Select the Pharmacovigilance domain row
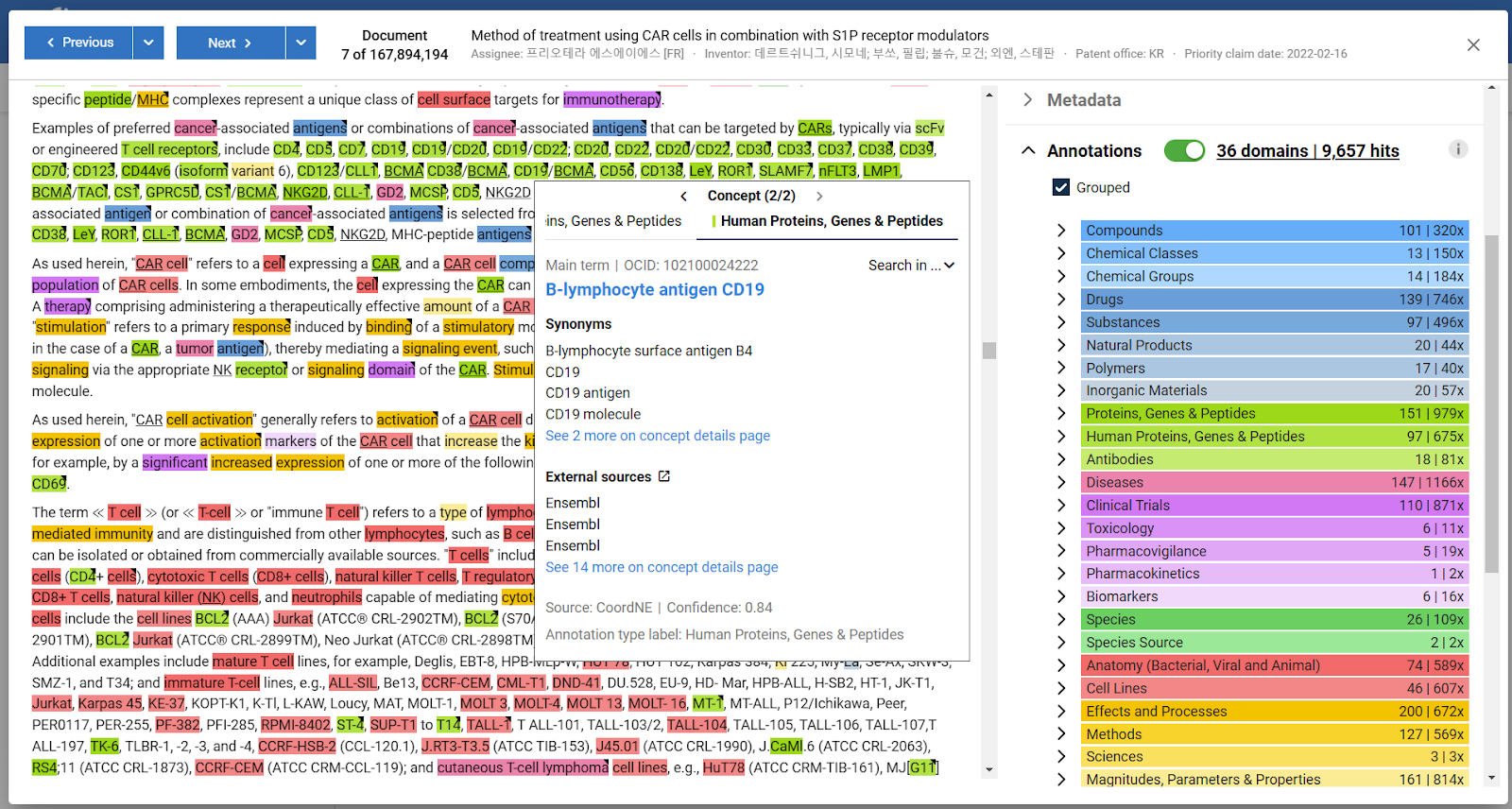Image resolution: width=1512 pixels, height=809 pixels. [x=1274, y=551]
